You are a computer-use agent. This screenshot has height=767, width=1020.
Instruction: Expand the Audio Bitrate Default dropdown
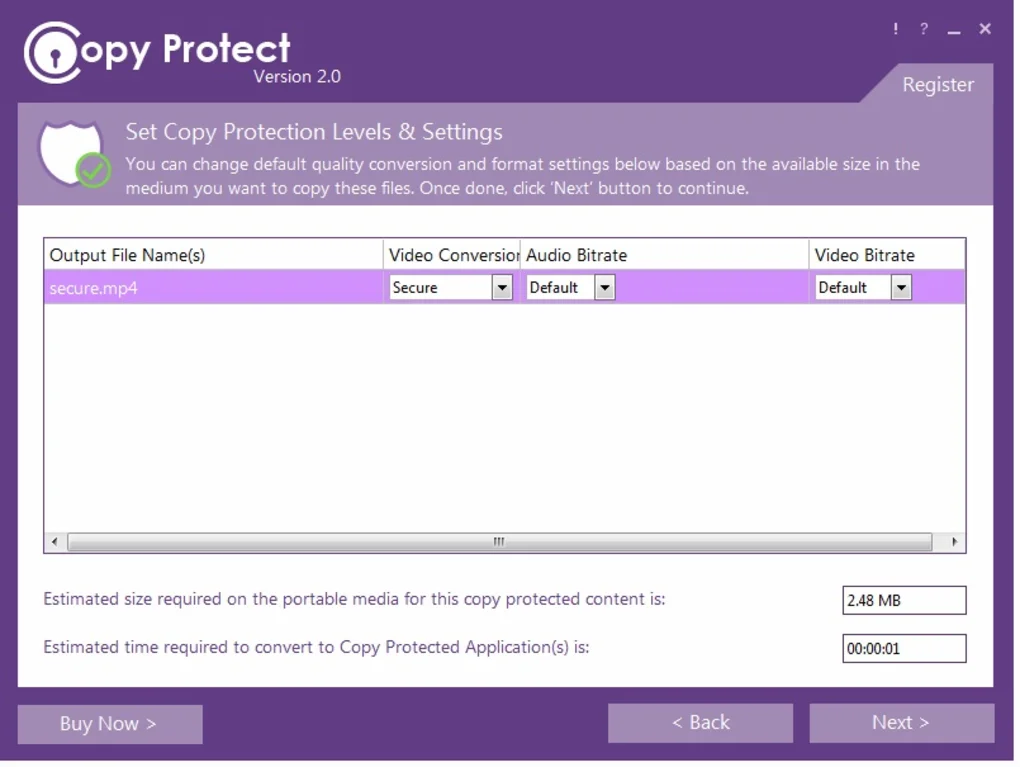tap(570, 288)
